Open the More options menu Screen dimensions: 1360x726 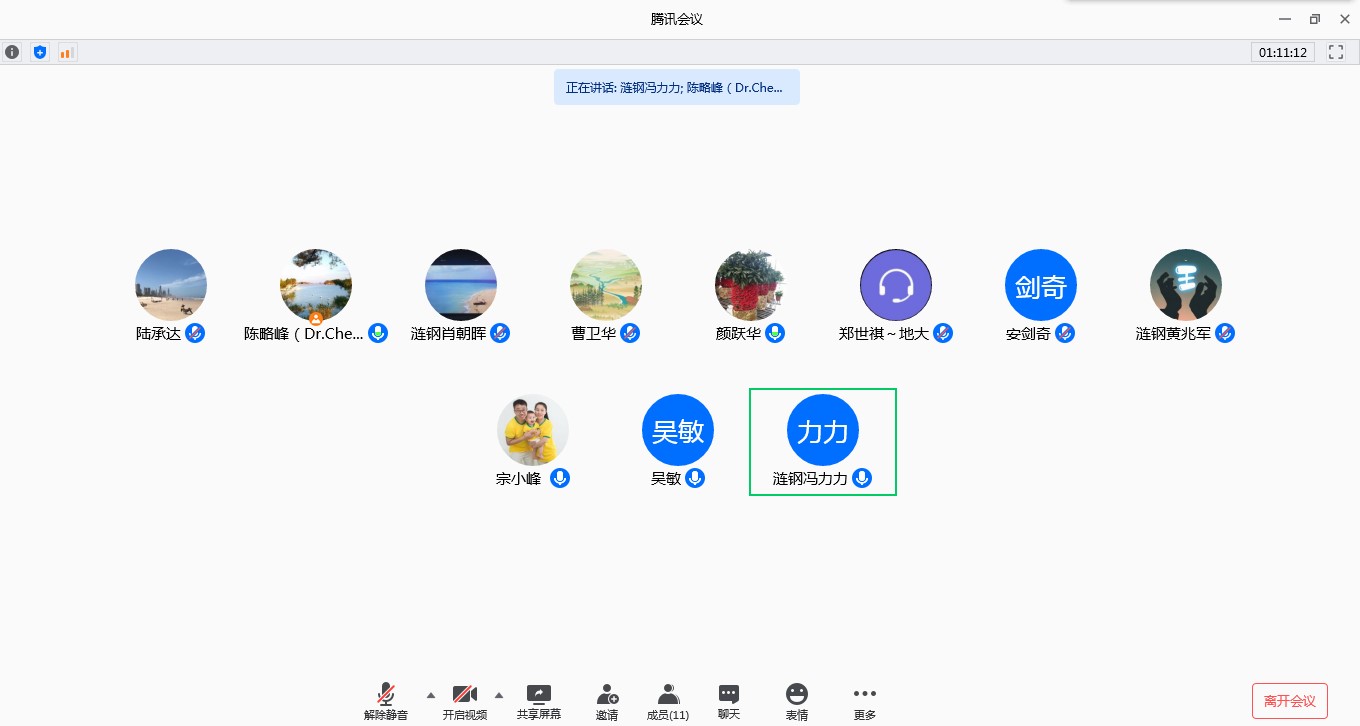coord(865,701)
